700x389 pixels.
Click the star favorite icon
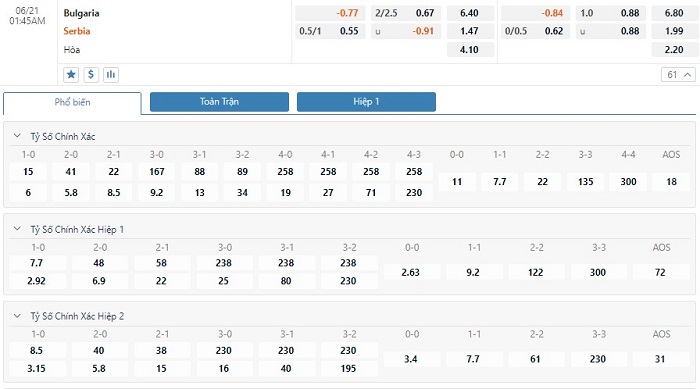(x=71, y=75)
